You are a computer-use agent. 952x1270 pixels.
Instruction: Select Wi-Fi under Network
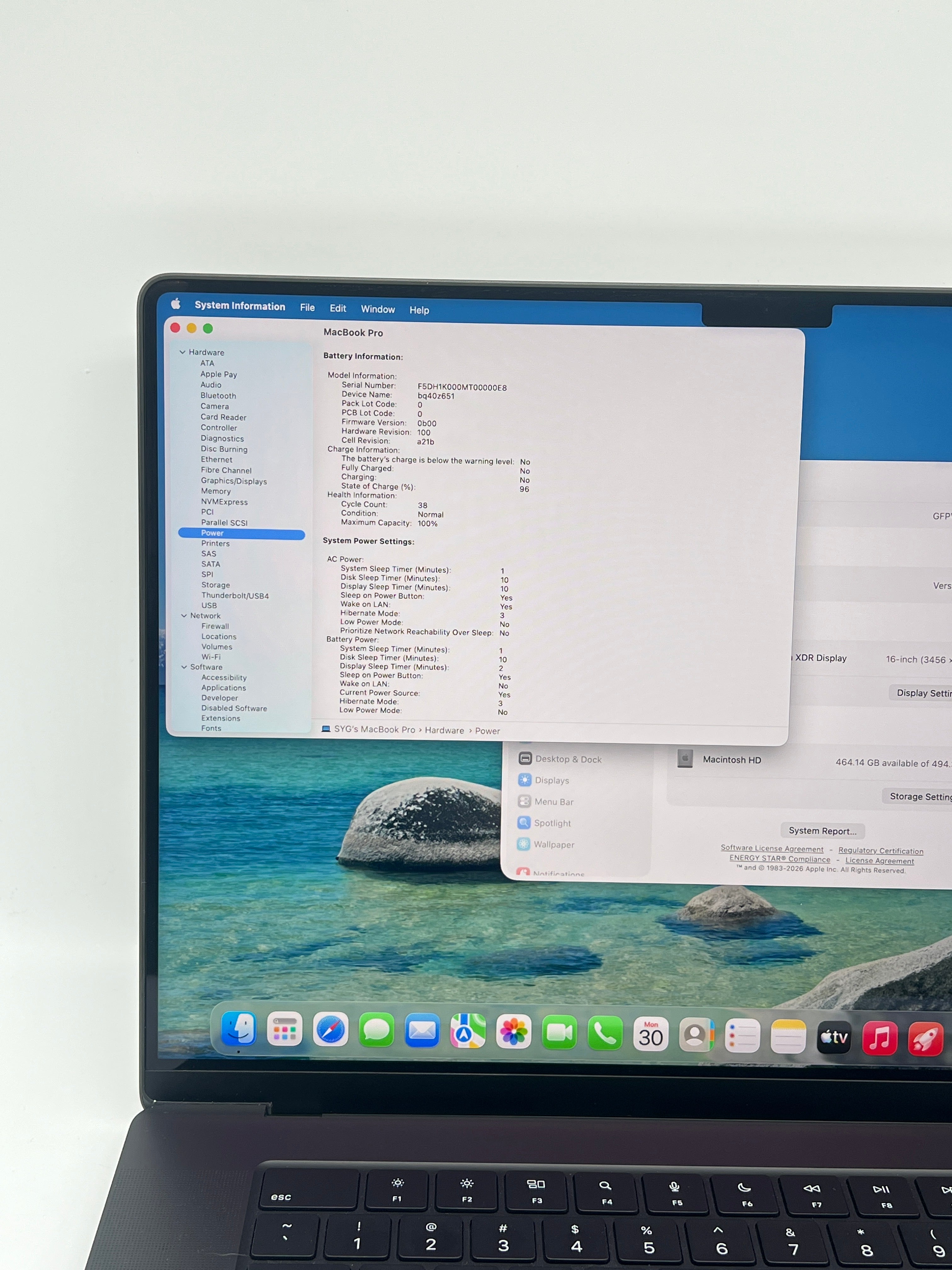pos(211,657)
